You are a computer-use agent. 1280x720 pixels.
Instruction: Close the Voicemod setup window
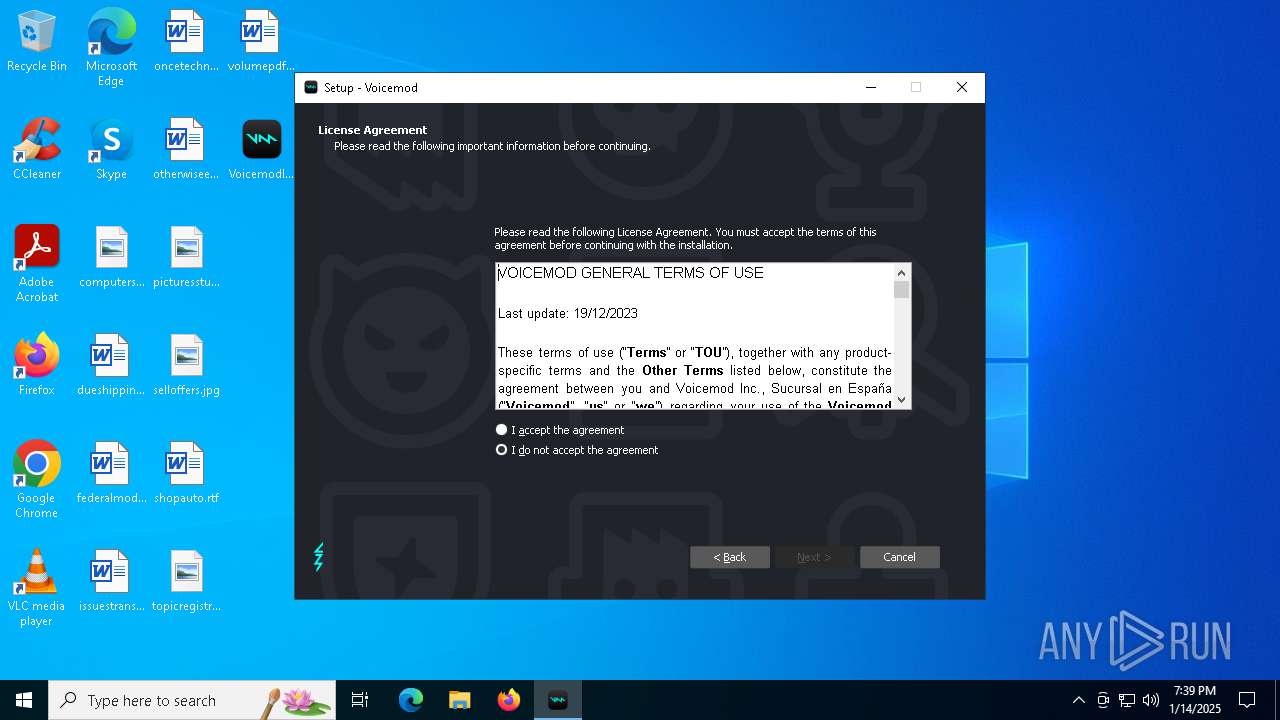[962, 88]
